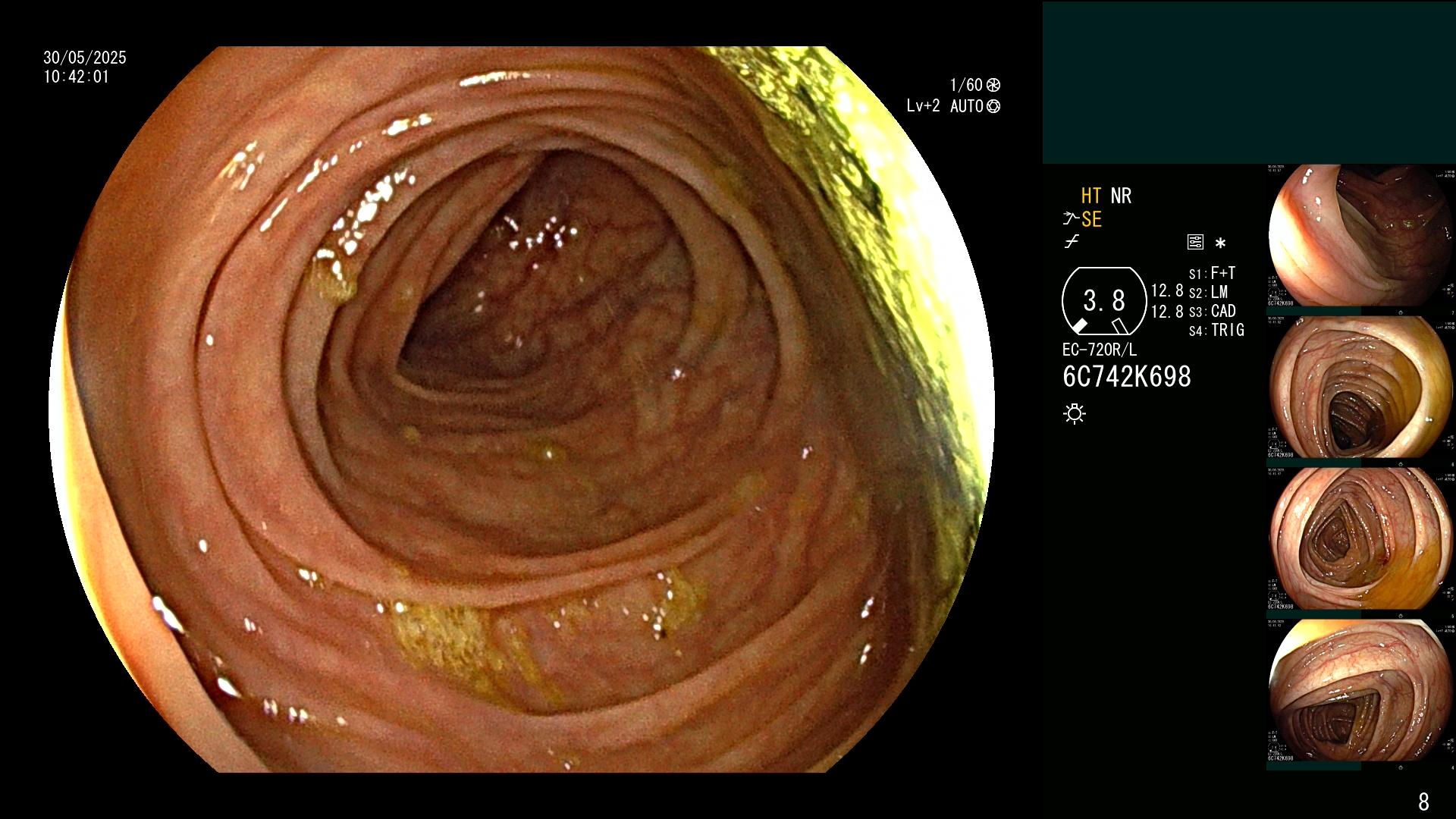Click the S4: TRIG switch assignment
The image size is (1456, 819).
pyautogui.click(x=1216, y=330)
